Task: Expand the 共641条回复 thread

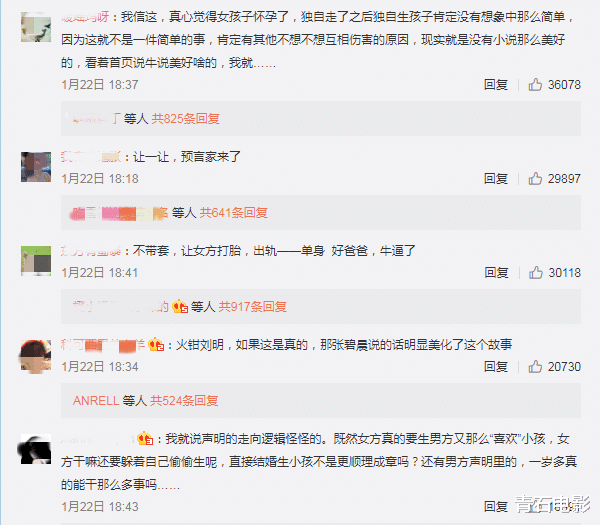Action: [x=233, y=213]
